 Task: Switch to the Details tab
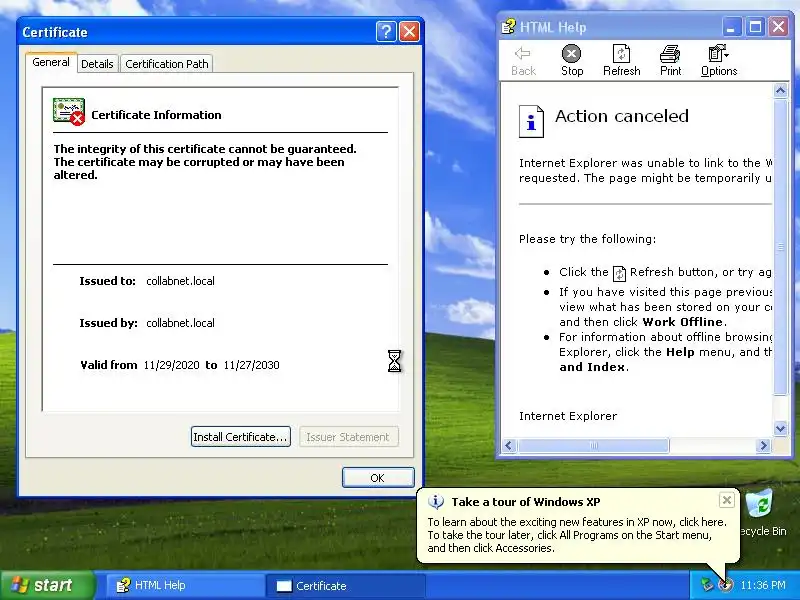pyautogui.click(x=97, y=64)
